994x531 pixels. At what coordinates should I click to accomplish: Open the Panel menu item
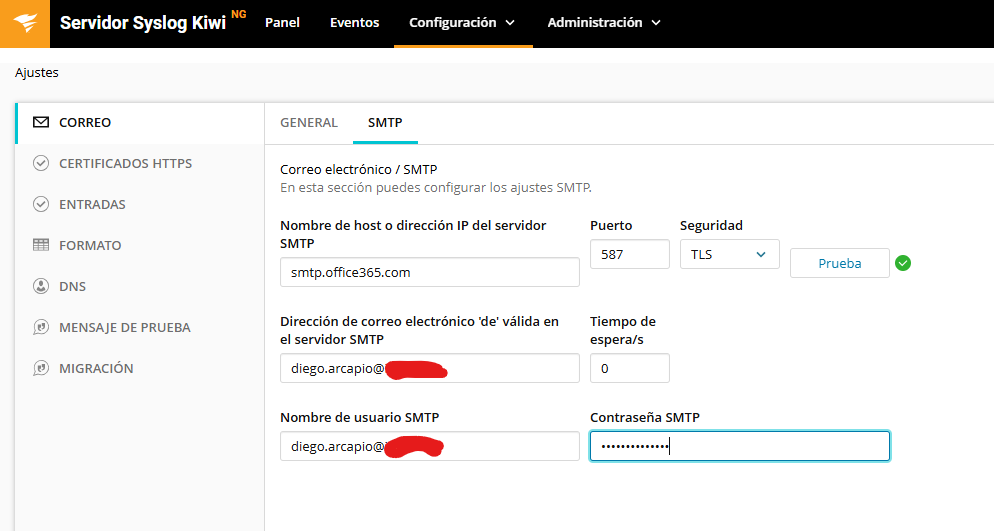(282, 23)
